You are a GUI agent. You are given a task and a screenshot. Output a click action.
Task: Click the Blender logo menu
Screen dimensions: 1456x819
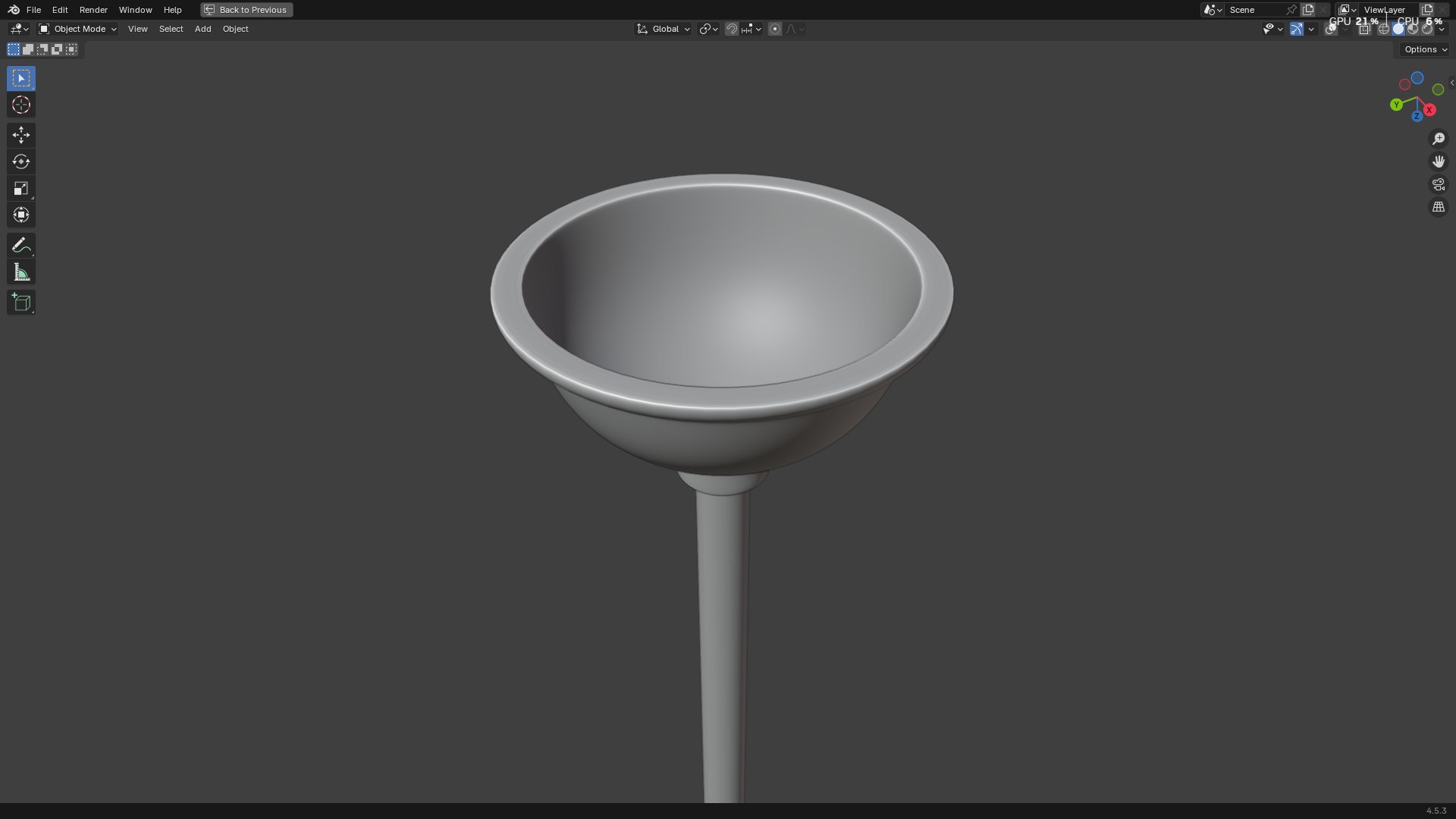click(x=14, y=10)
